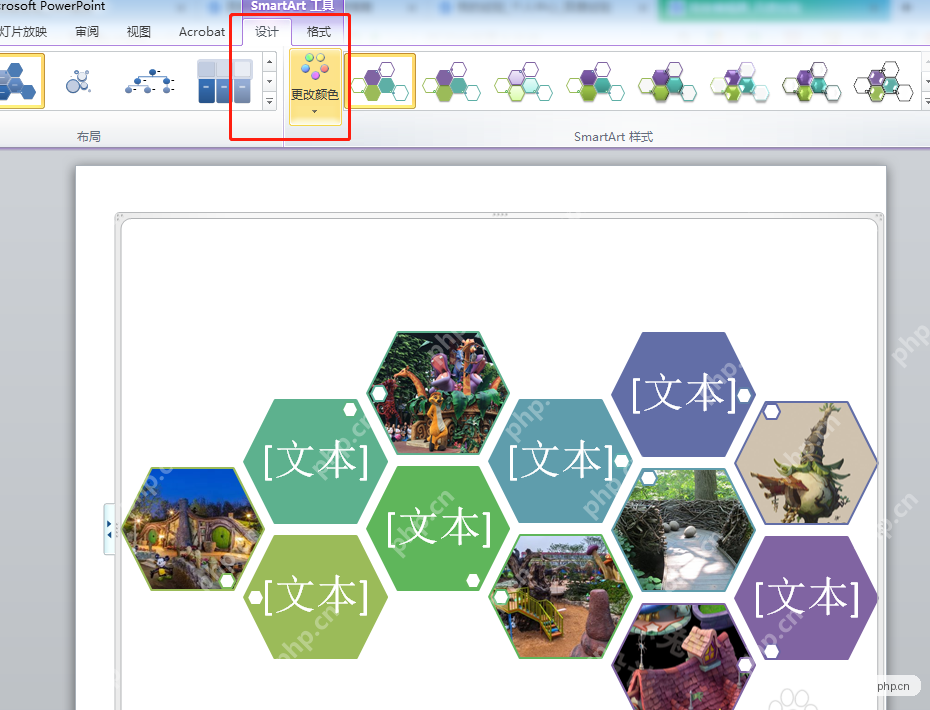The image size is (930, 710).
Task: Apply the first highlighted SmartArt style
Action: pyautogui.click(x=380, y=81)
